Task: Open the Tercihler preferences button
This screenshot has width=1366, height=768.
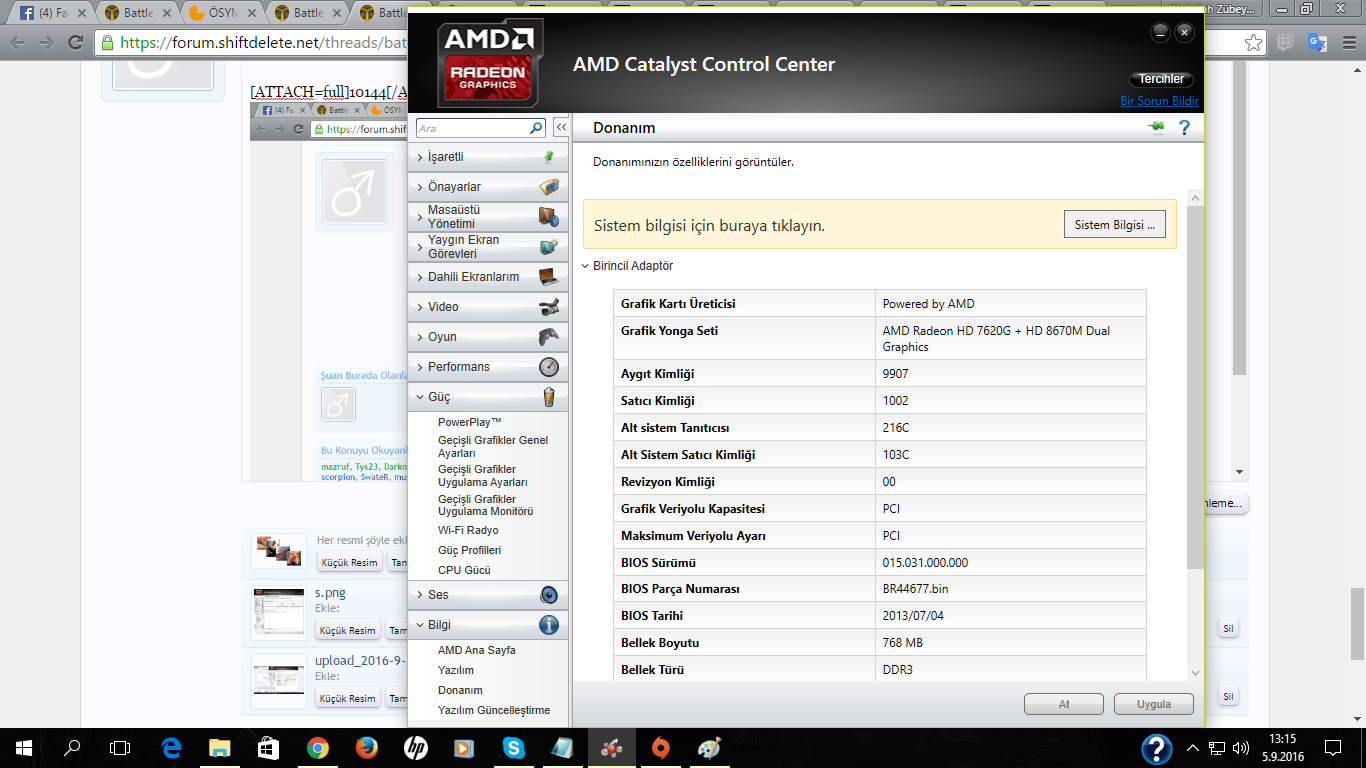Action: click(1161, 79)
